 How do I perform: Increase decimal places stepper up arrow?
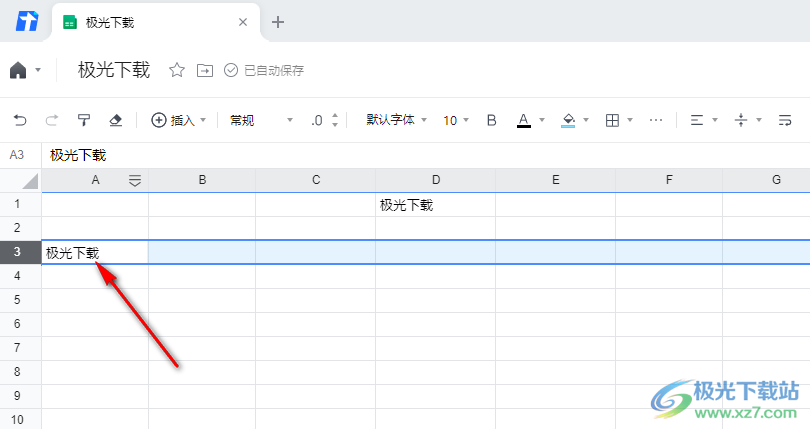click(335, 116)
